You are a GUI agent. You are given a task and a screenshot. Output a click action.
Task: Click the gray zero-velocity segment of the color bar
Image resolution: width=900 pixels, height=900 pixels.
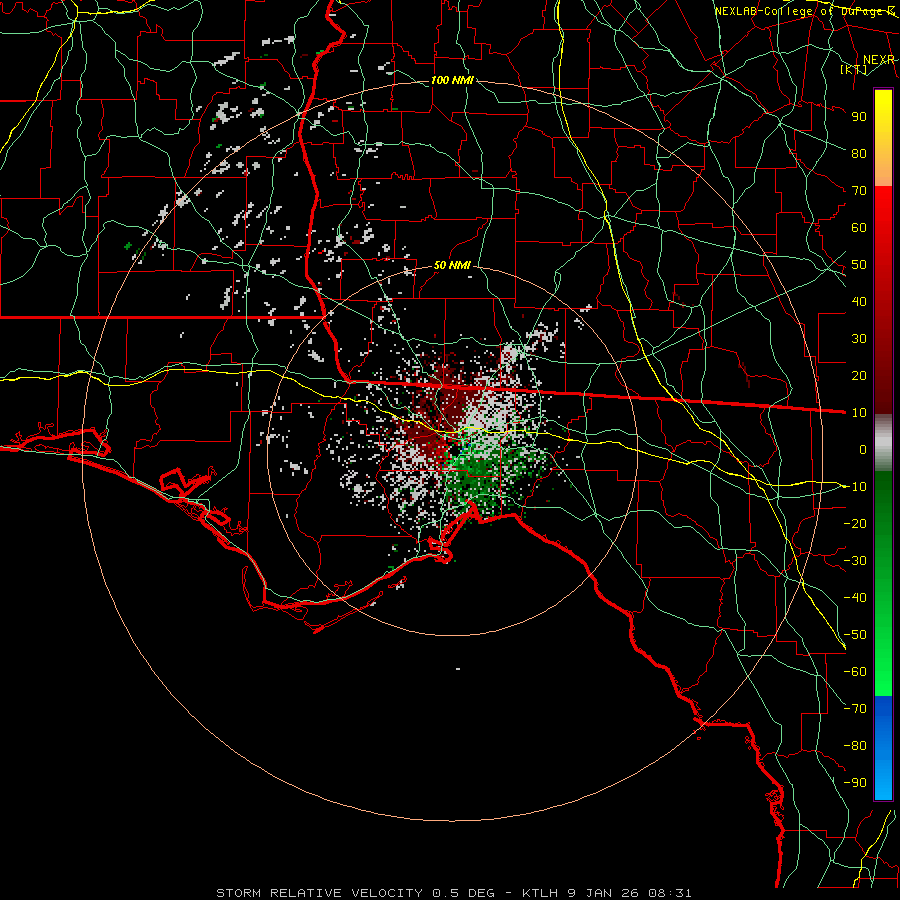point(883,445)
